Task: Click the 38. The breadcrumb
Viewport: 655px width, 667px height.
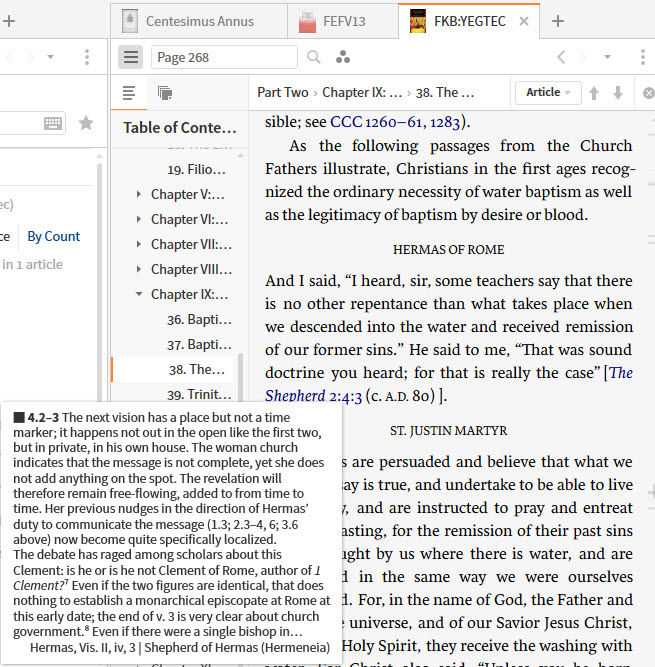Action: tap(445, 92)
